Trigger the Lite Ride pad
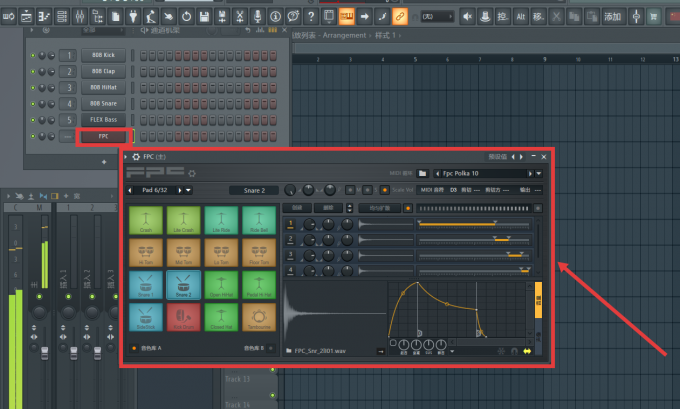This screenshot has height=409, width=680. point(221,220)
